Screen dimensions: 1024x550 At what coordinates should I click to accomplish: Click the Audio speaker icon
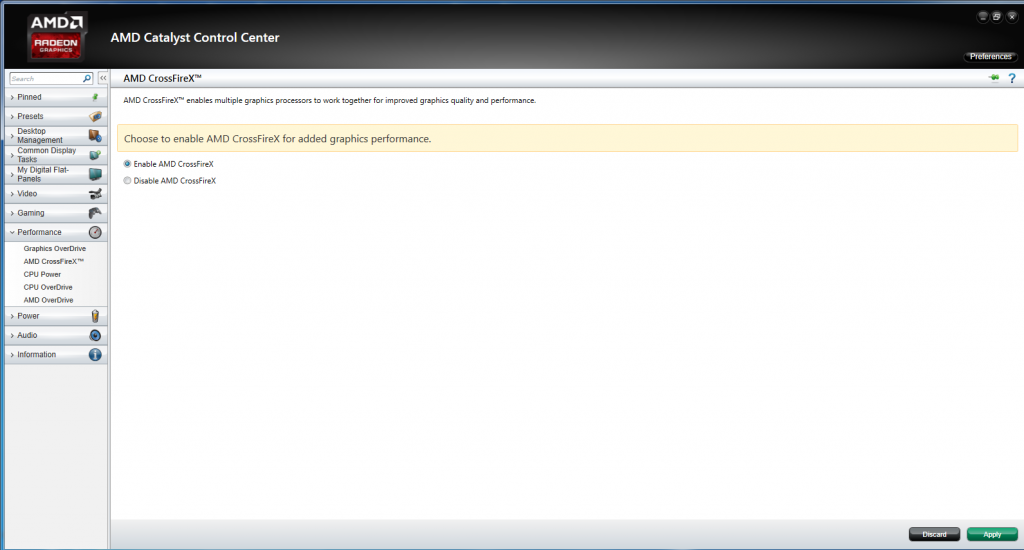(95, 335)
